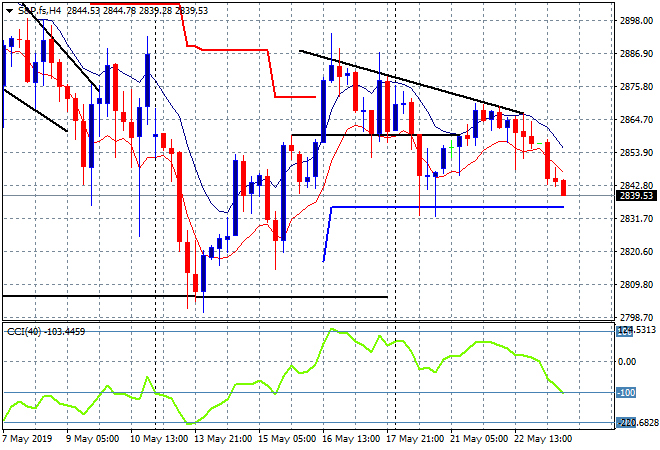The width and height of the screenshot is (660, 450).
Task: Click the 2898.00 price axis label
Action: [x=636, y=21]
